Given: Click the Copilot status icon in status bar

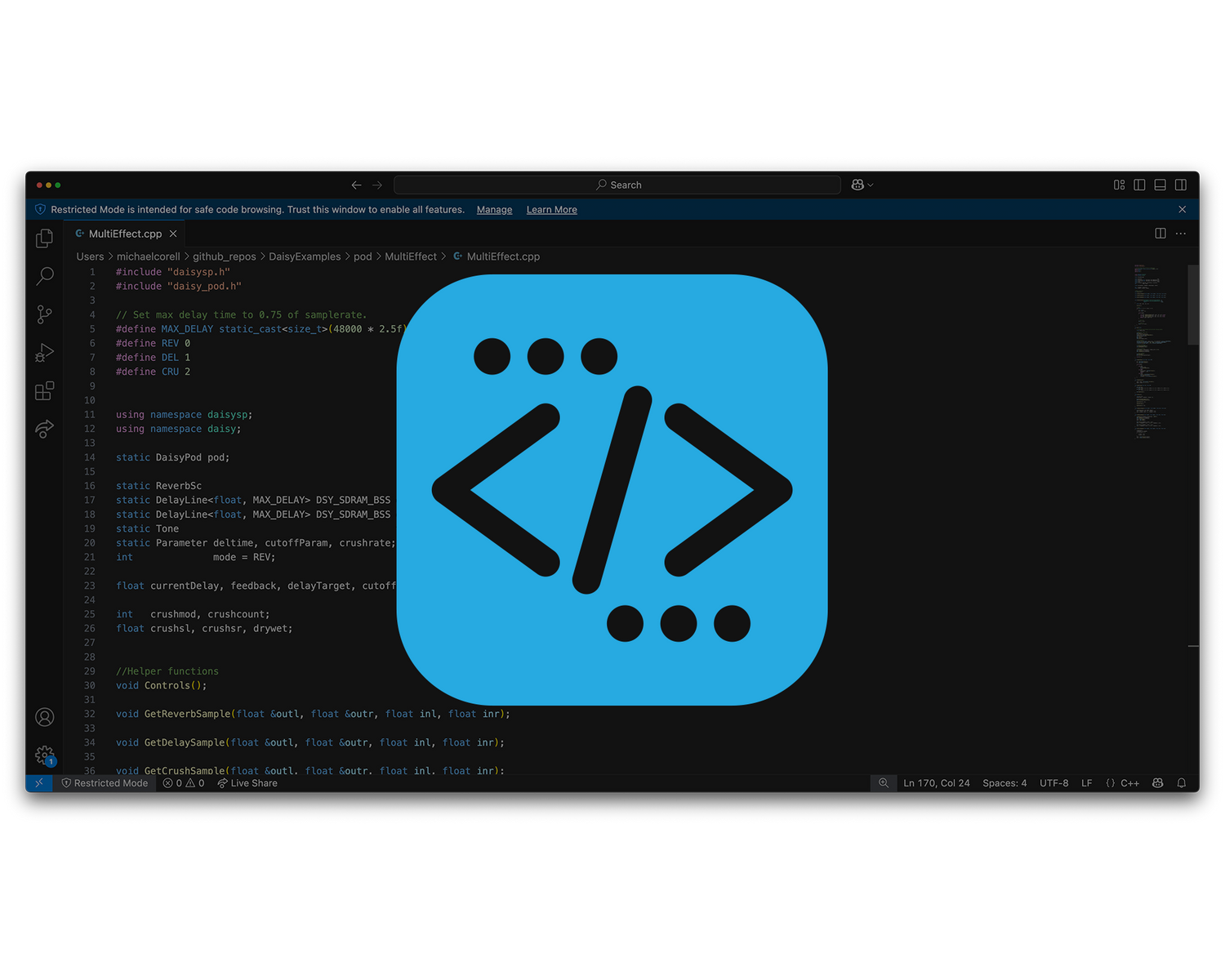Looking at the screenshot, I should [x=1158, y=783].
